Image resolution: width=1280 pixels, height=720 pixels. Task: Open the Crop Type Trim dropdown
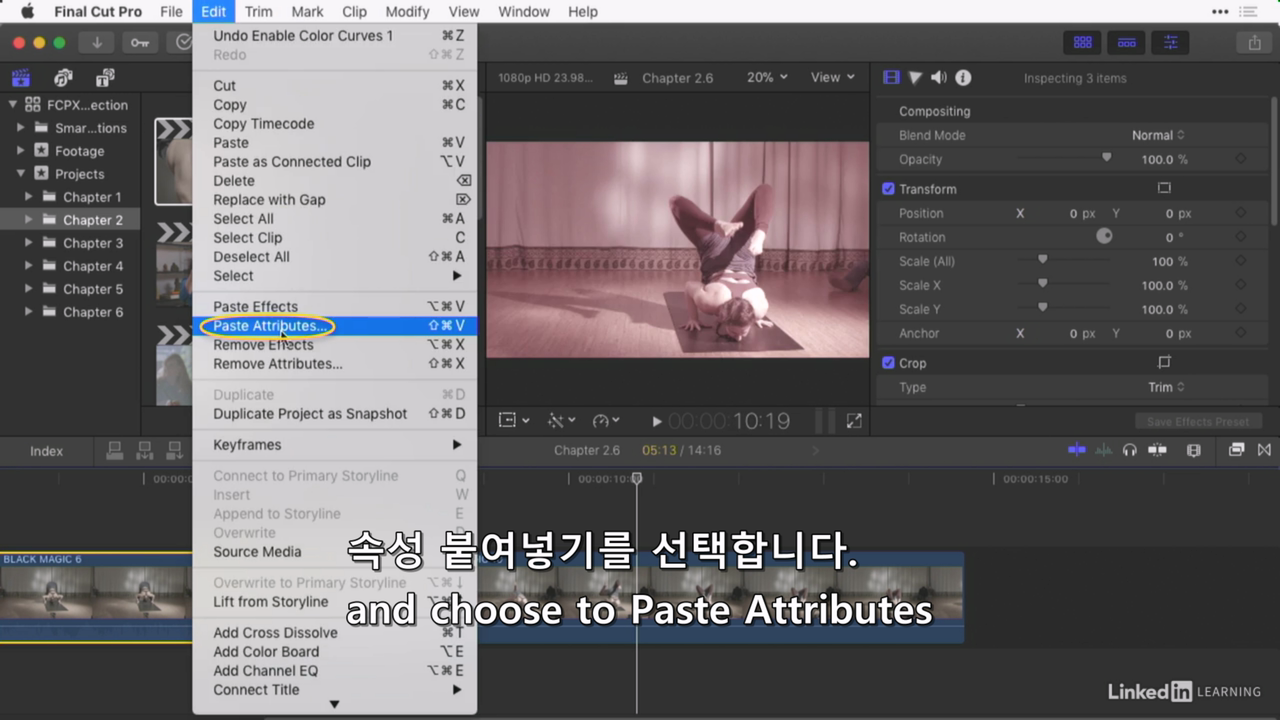pos(1166,387)
